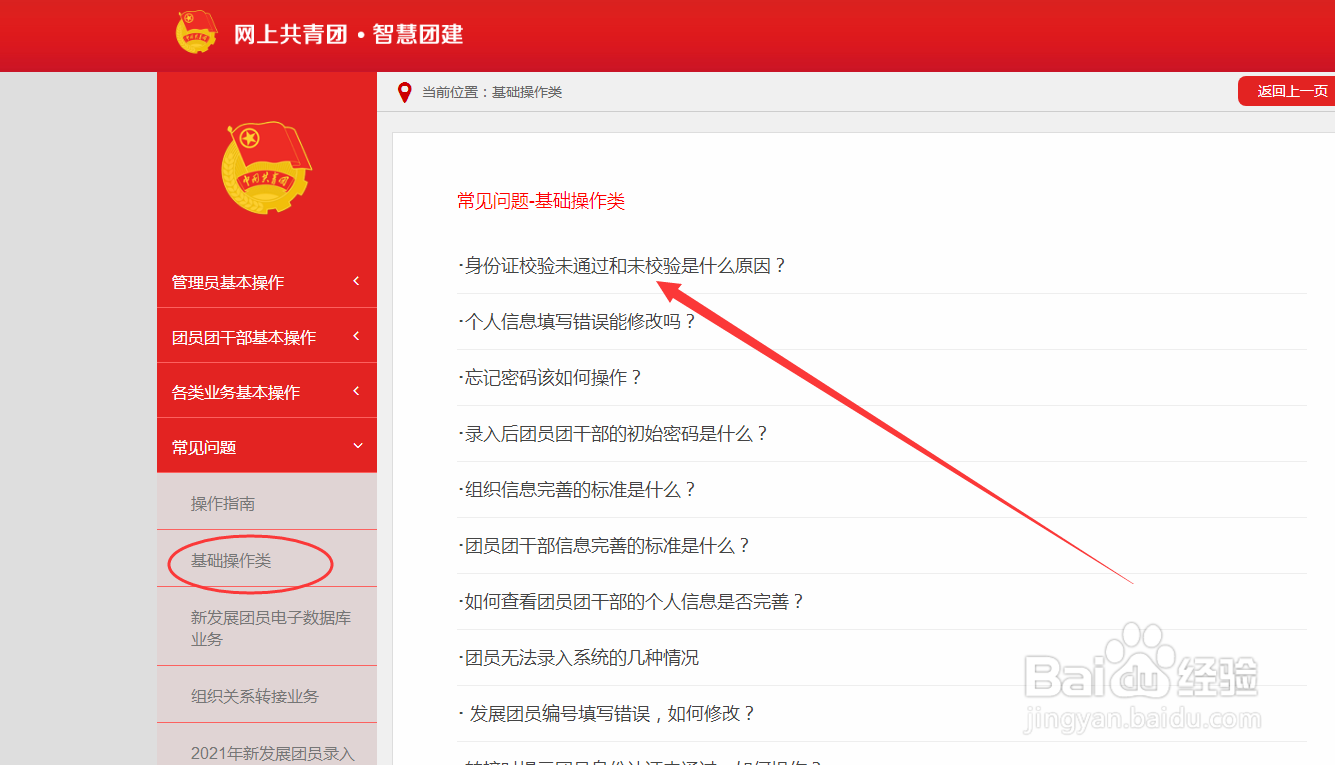
Task: Expand the 团员团干部基本操作 menu
Action: pos(266,336)
